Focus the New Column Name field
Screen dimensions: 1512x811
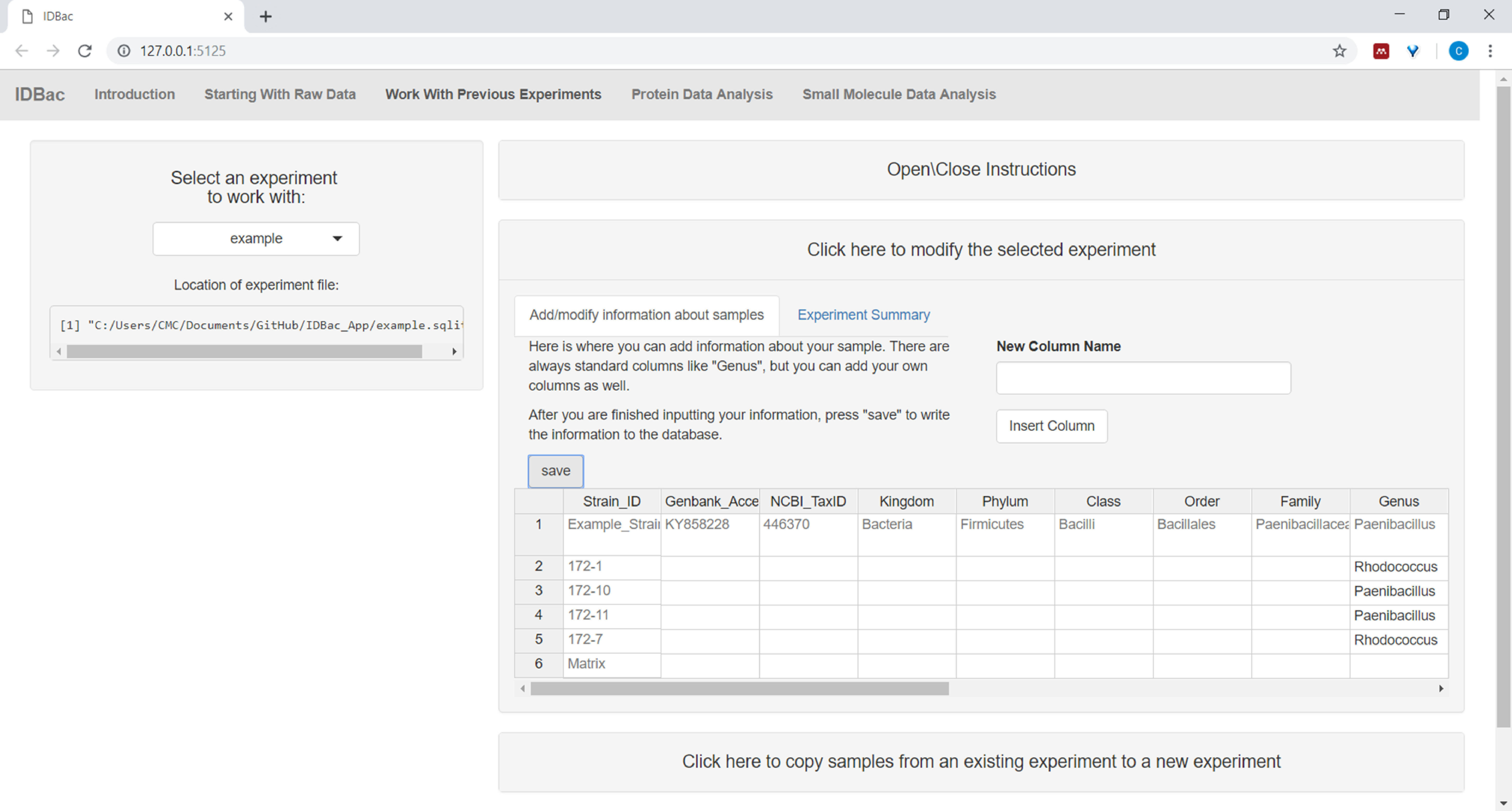click(x=1143, y=378)
